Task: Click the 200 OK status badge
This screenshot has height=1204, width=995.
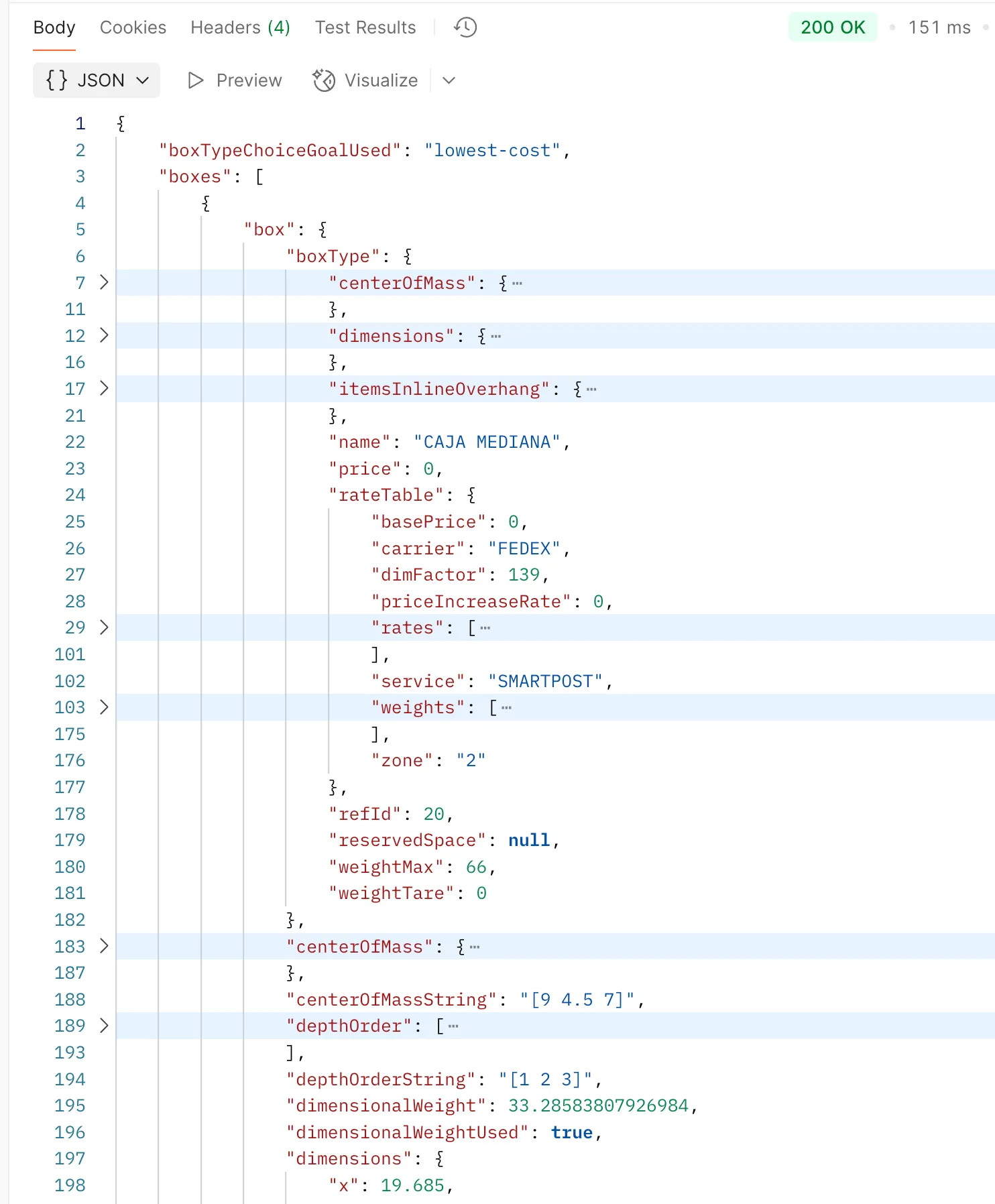Action: [x=833, y=27]
